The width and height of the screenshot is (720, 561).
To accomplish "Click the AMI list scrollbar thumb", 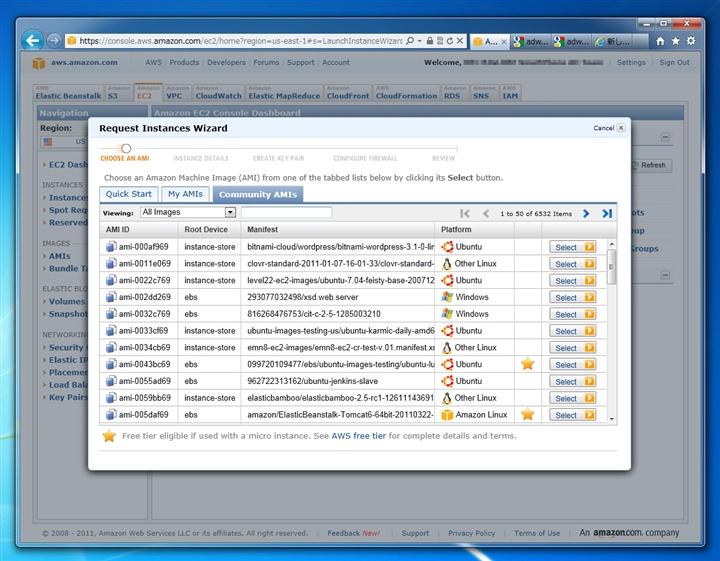I will point(611,267).
